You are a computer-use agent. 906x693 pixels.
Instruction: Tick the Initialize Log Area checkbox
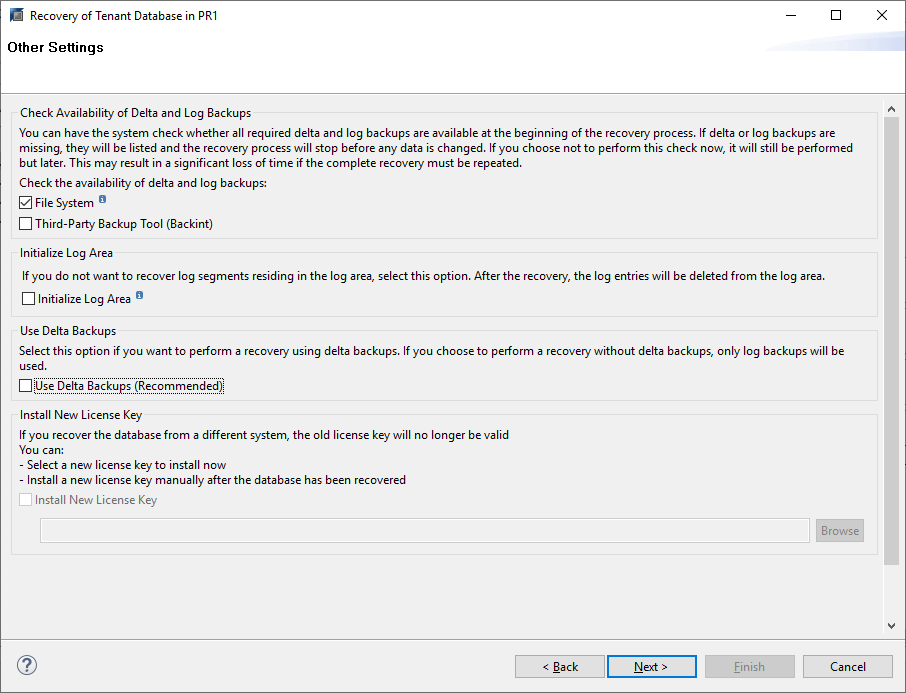pos(29,299)
